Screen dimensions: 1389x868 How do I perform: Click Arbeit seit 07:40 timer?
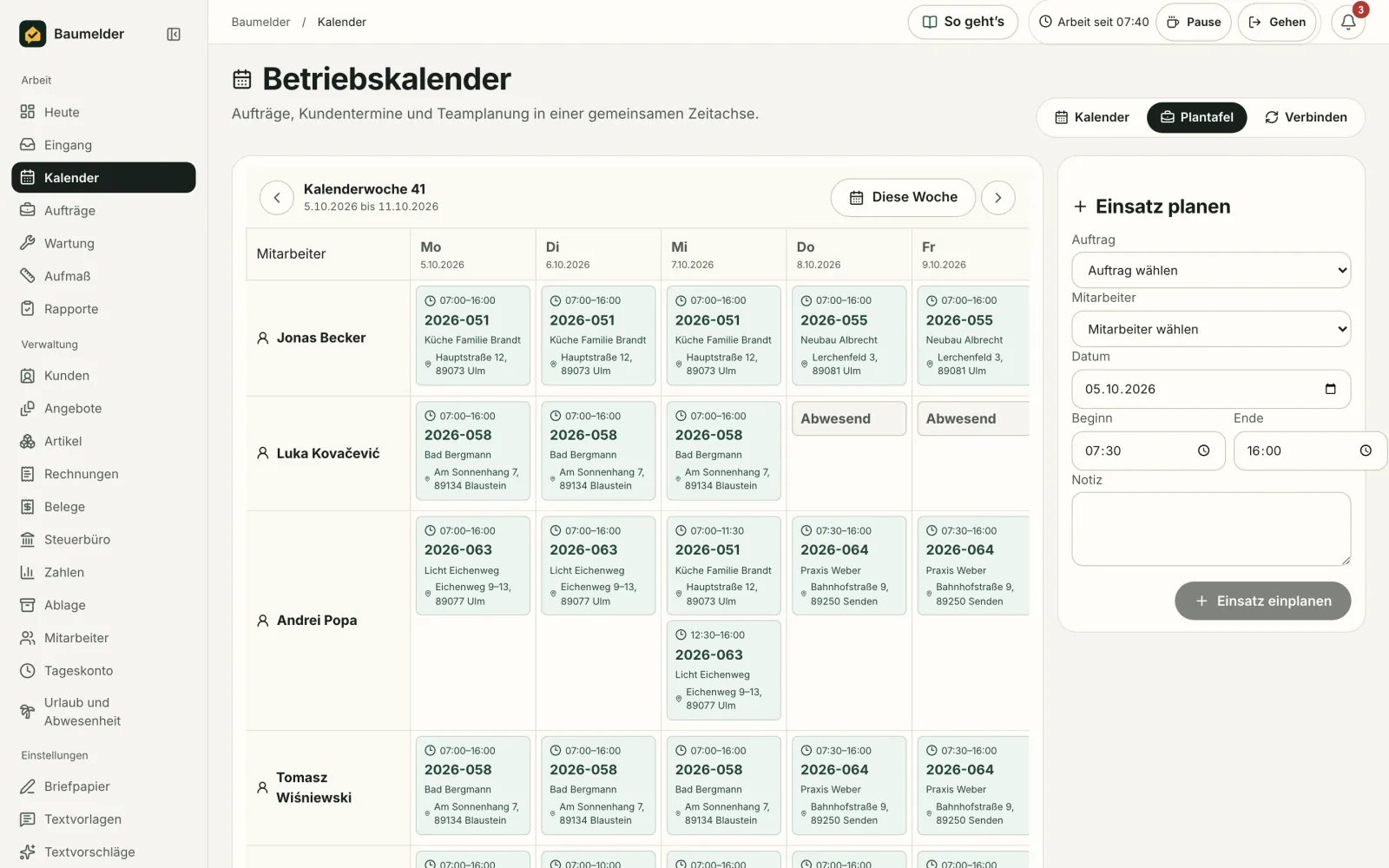point(1094,22)
